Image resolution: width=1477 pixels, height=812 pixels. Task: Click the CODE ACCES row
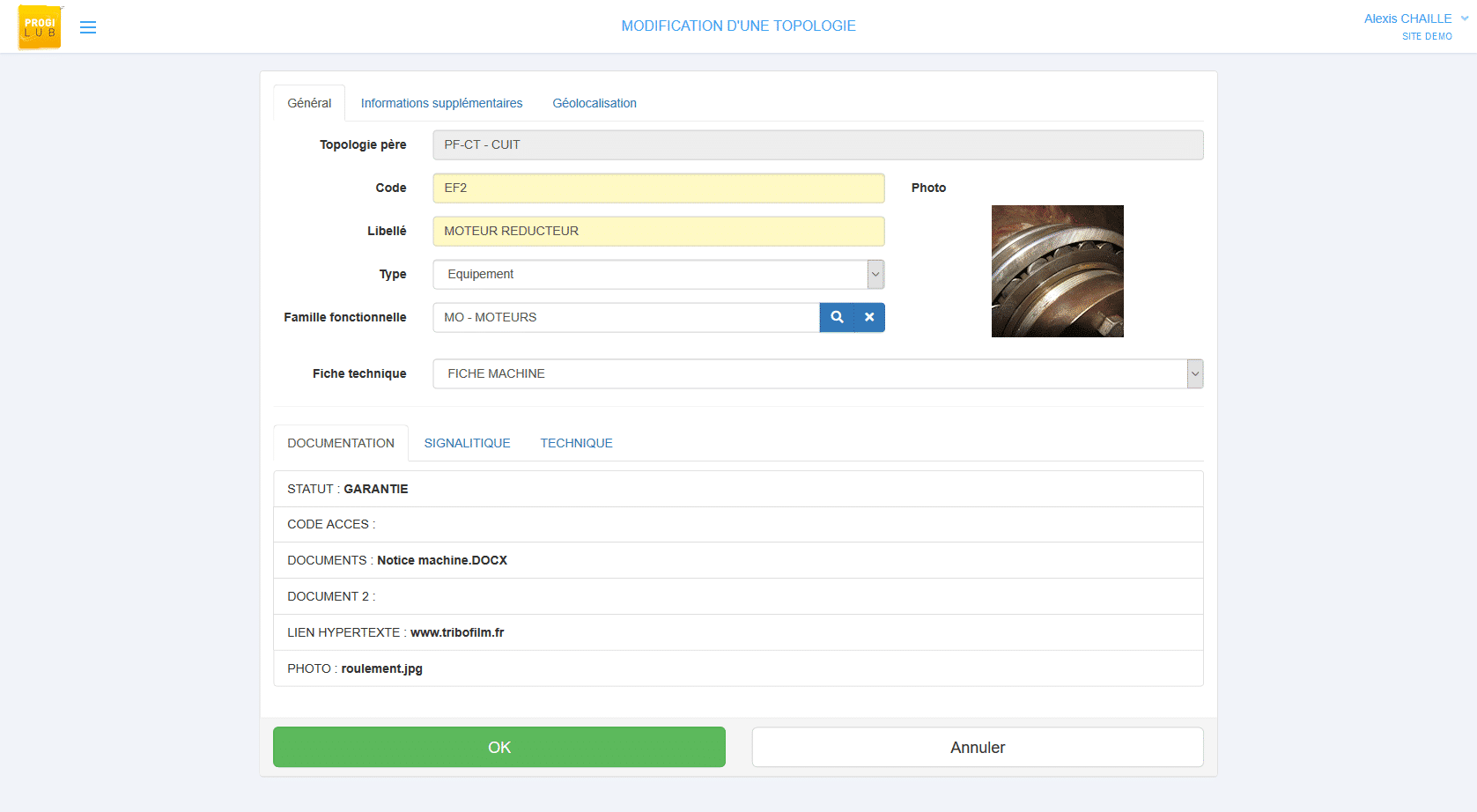738,524
